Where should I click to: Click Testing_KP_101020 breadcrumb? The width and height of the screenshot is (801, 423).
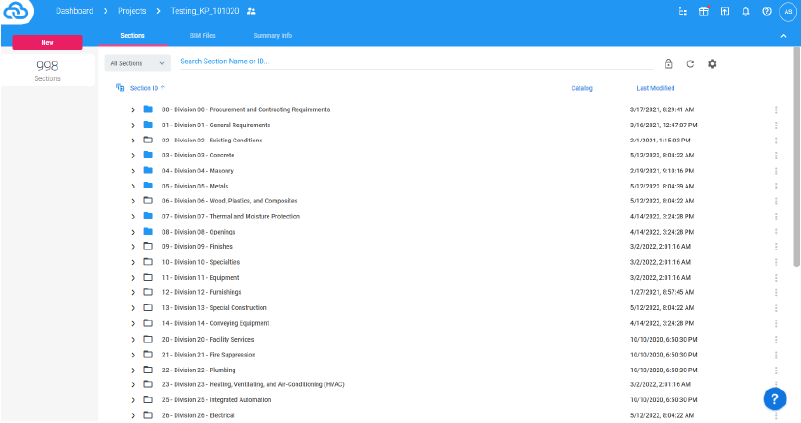[x=205, y=11]
